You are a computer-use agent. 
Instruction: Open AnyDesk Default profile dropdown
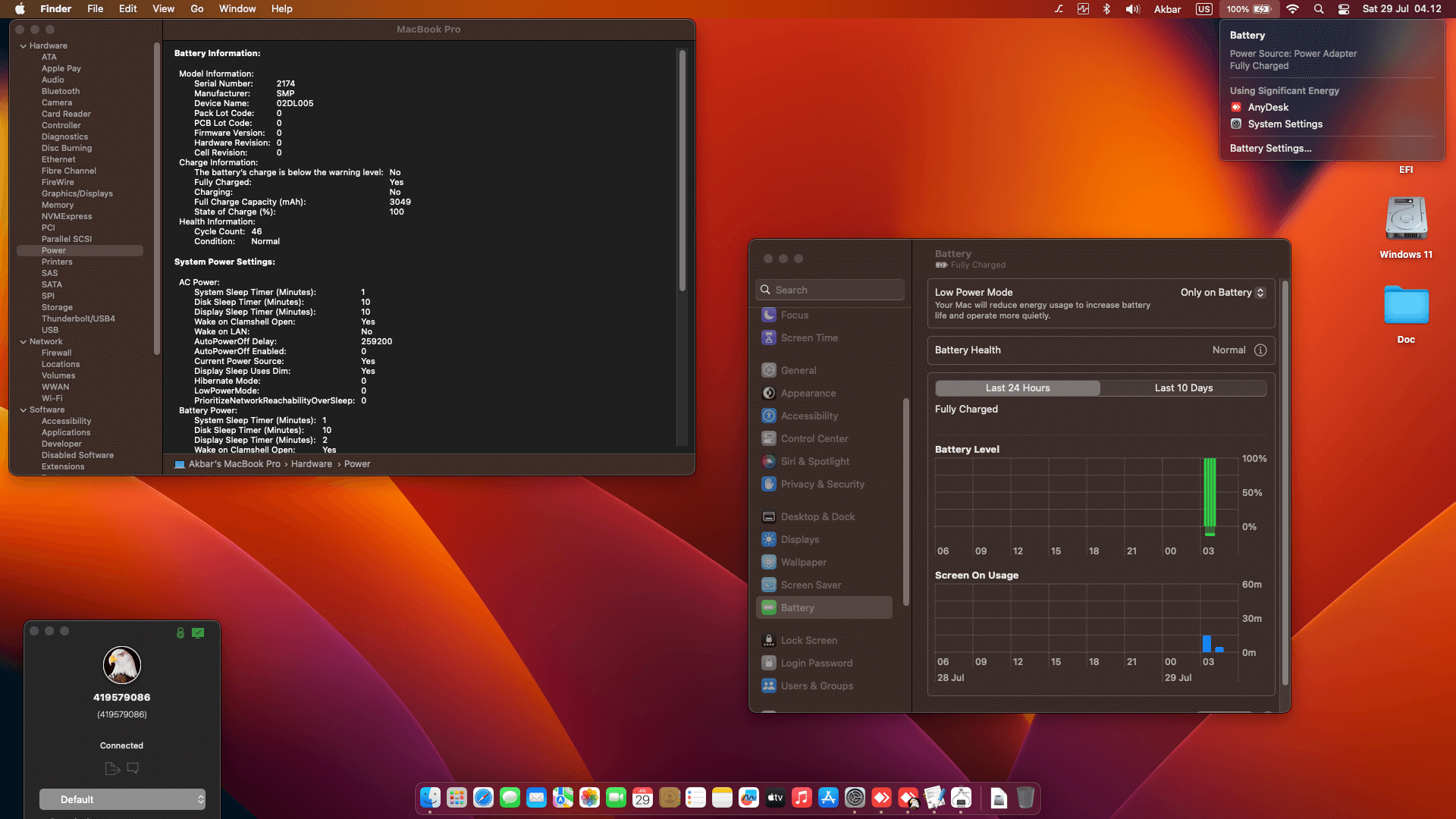point(122,799)
